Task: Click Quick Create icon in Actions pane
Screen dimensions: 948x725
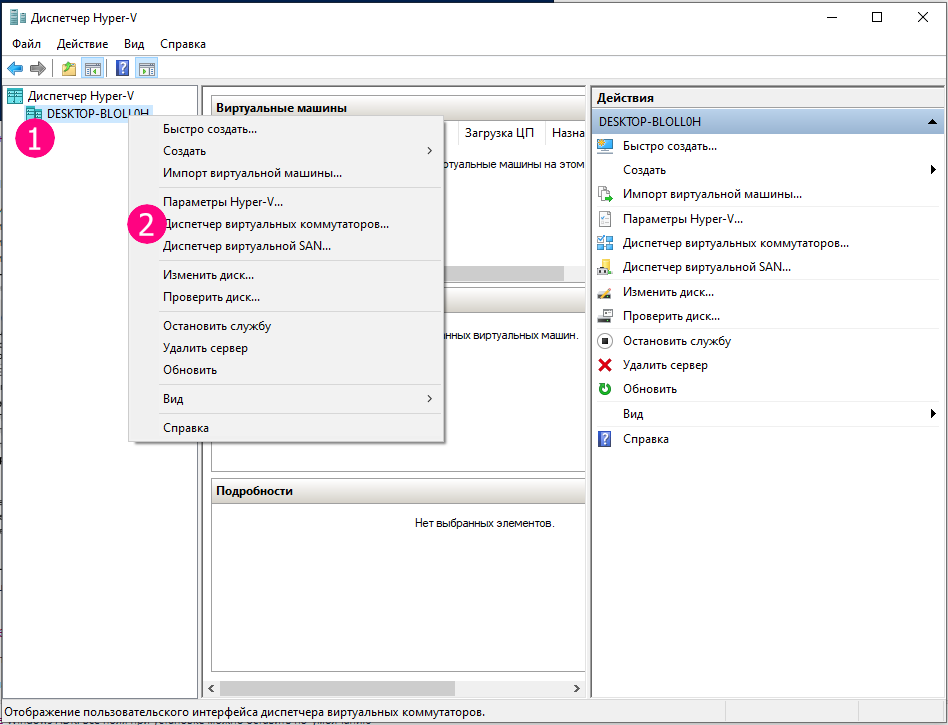Action: (605, 146)
